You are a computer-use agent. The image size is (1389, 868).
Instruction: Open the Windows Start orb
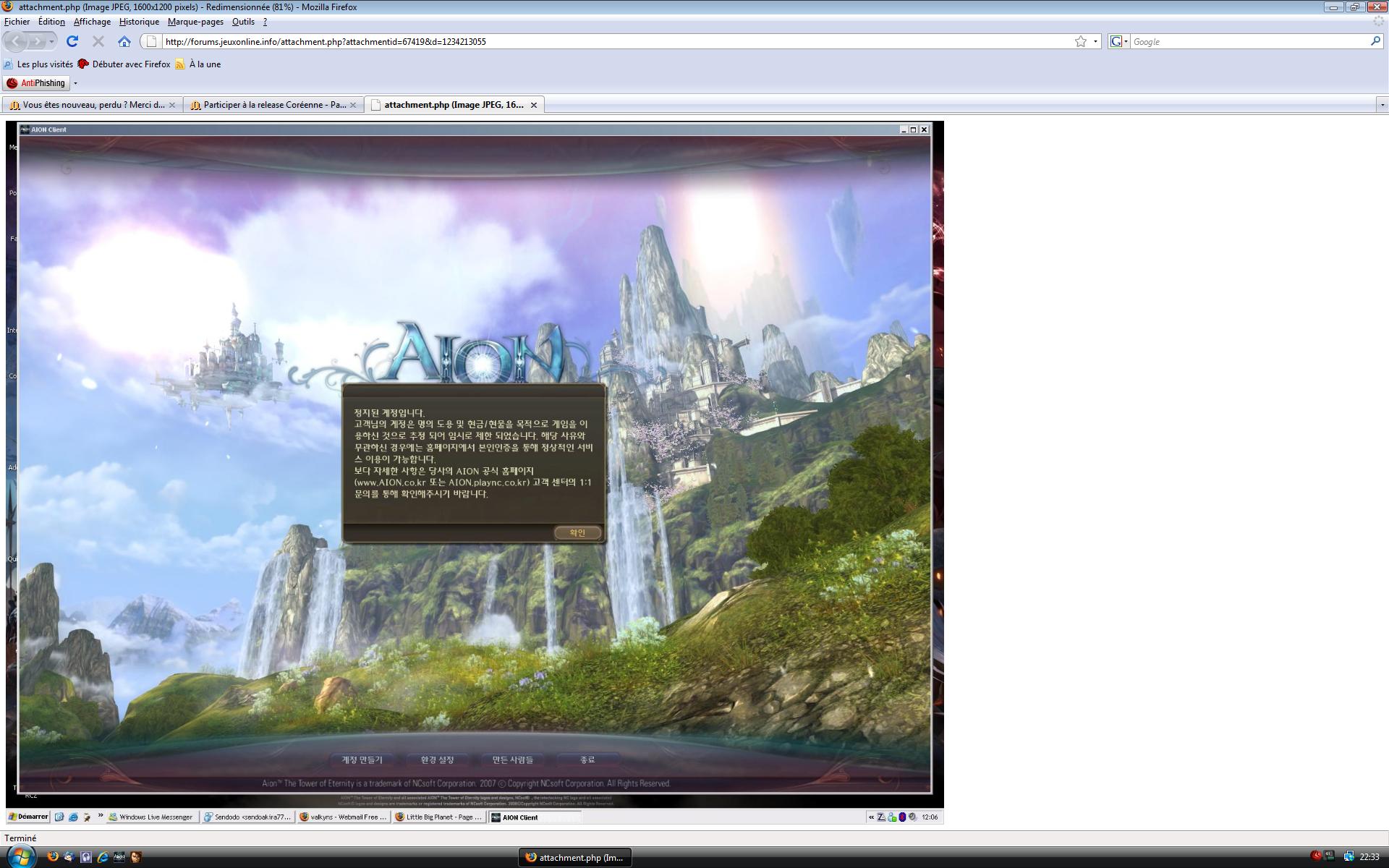coord(20,856)
